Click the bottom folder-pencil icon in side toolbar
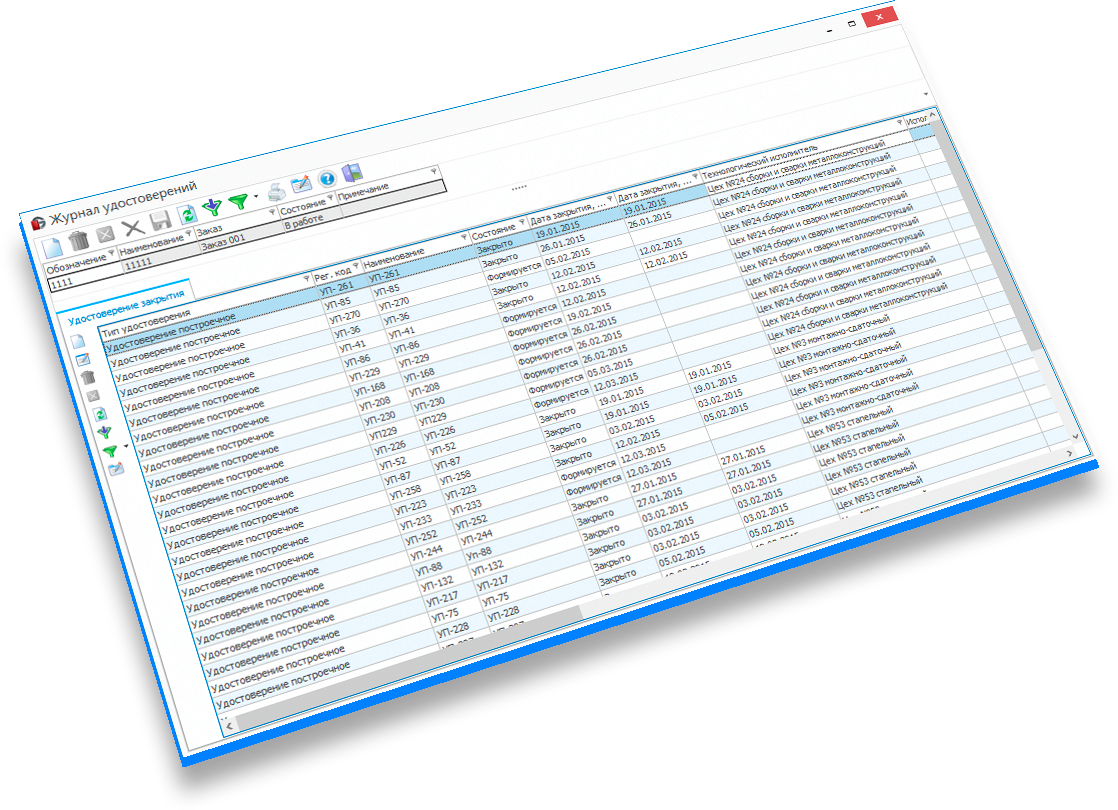Image resolution: width=1118 pixels, height=810 pixels. [116, 469]
